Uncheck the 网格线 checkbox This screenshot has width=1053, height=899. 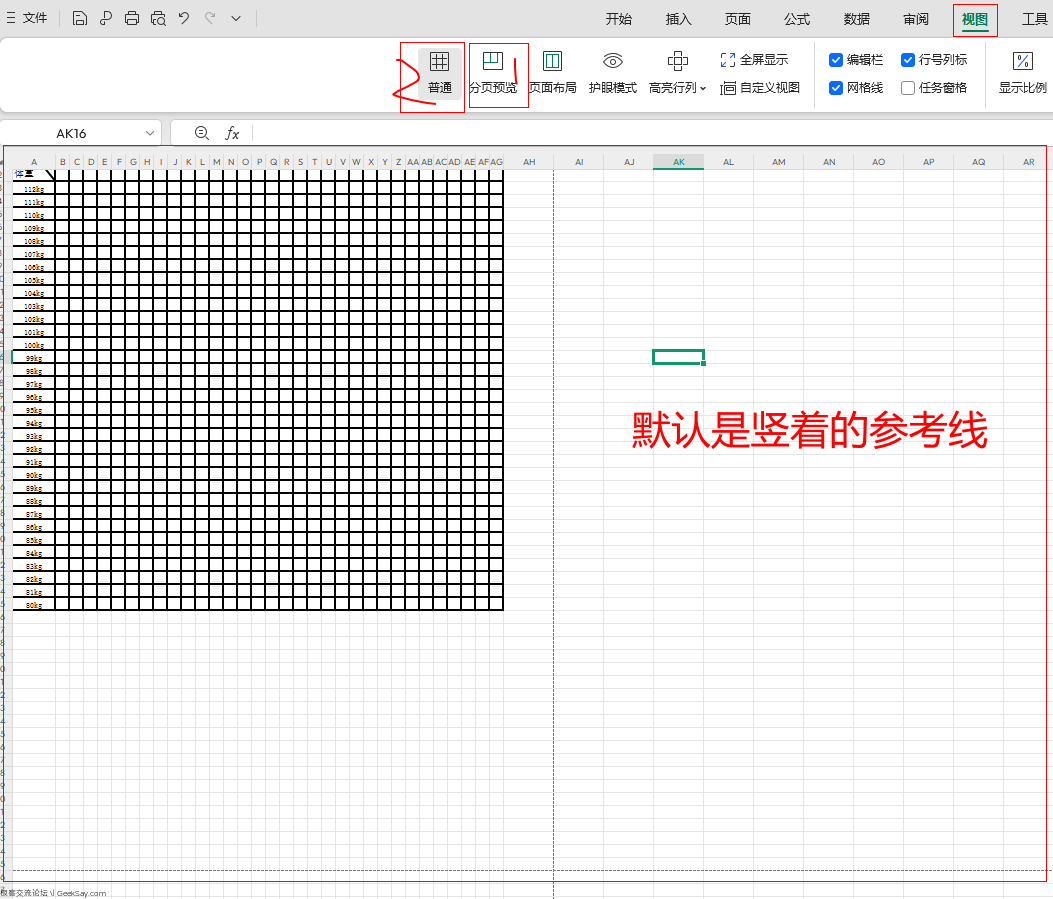click(x=836, y=88)
